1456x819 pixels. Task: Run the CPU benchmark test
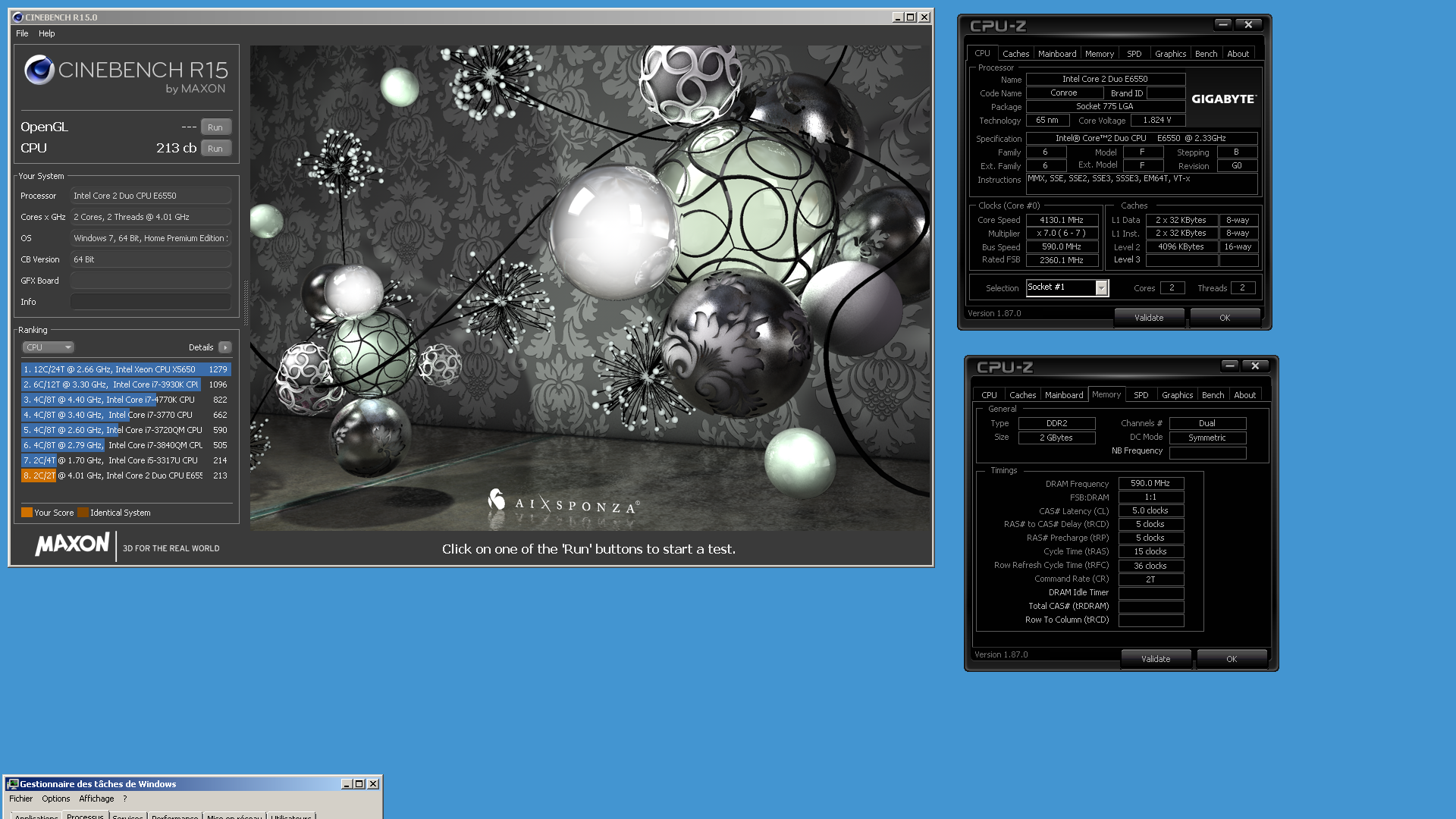[215, 149]
